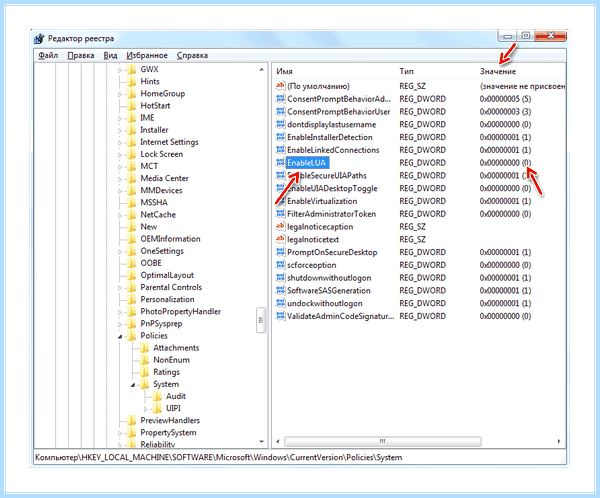
Task: Click the EnableInstallerDetection DWORD icon
Action: pyautogui.click(x=280, y=137)
